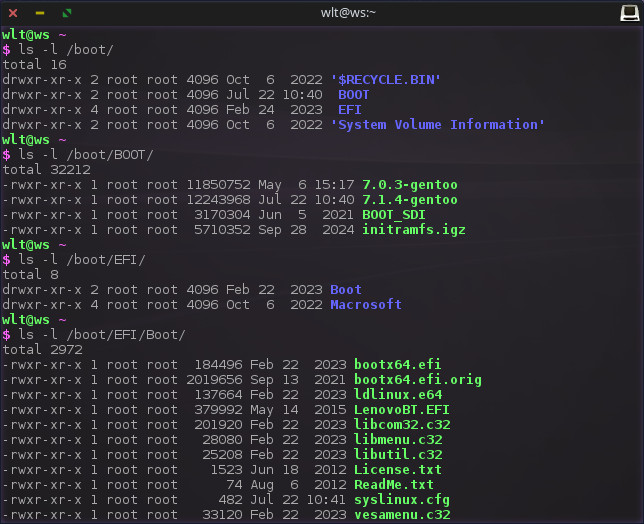Click the blue Boot directory under /boot/EFI
The height and width of the screenshot is (524, 644).
[346, 290]
